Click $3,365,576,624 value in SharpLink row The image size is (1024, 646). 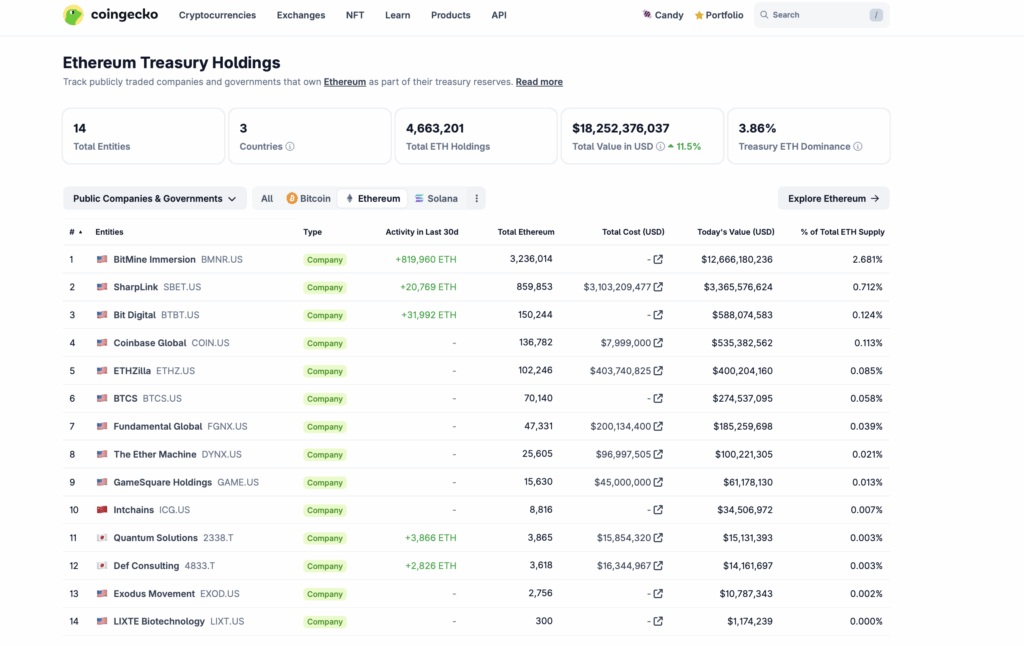pyautogui.click(x=738, y=287)
